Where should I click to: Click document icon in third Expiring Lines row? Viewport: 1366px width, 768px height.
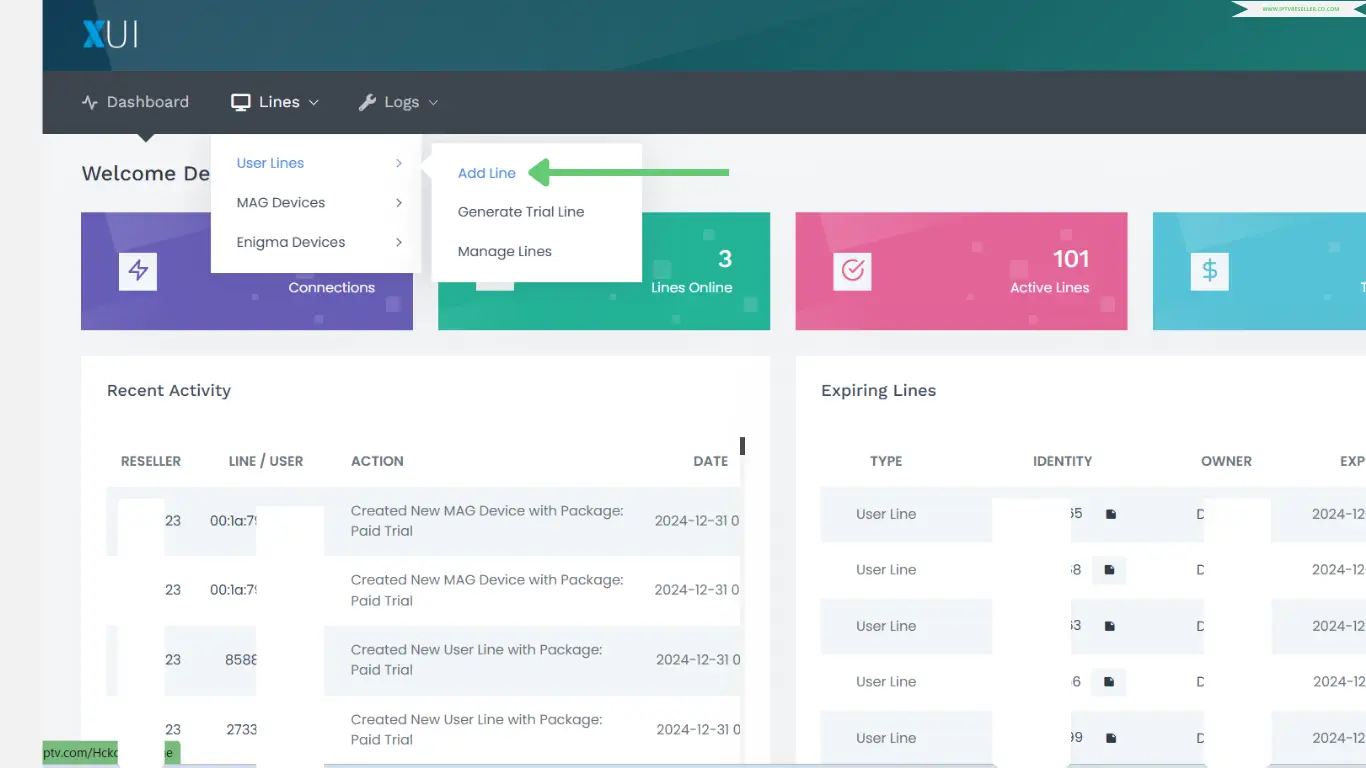[x=1110, y=626]
